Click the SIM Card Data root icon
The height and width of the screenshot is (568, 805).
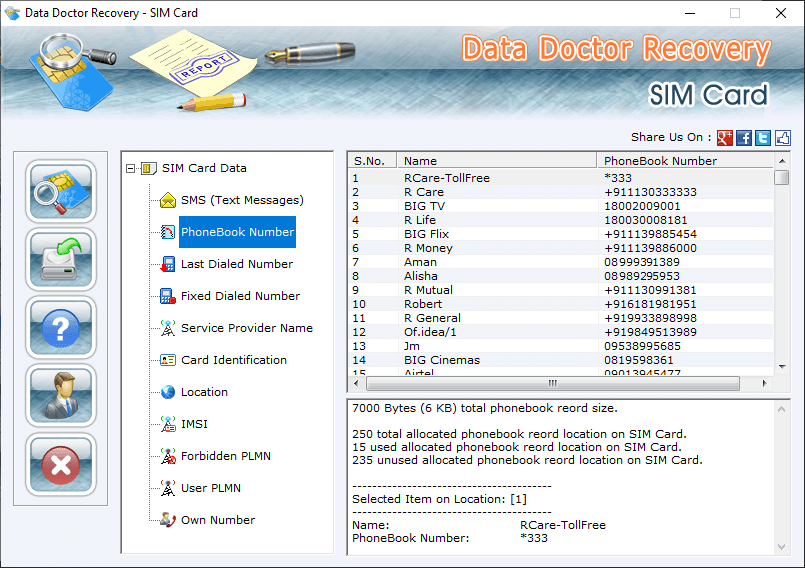[148, 168]
